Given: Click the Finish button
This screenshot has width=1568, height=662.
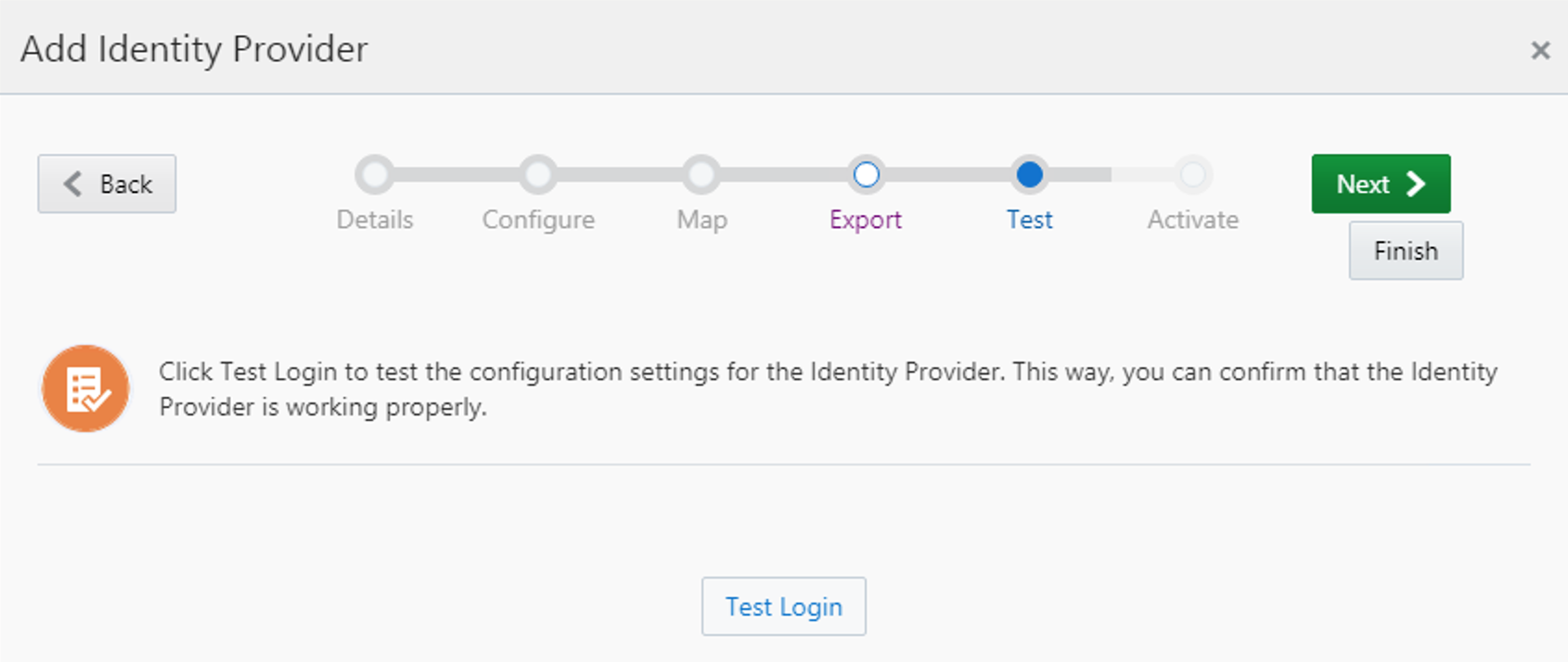Looking at the screenshot, I should click(x=1406, y=250).
